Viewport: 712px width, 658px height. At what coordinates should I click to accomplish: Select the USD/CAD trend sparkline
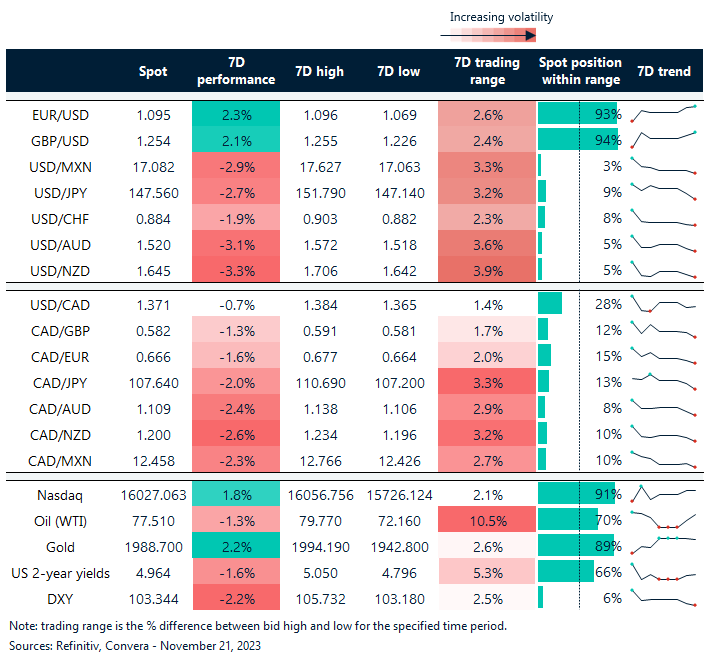click(663, 304)
